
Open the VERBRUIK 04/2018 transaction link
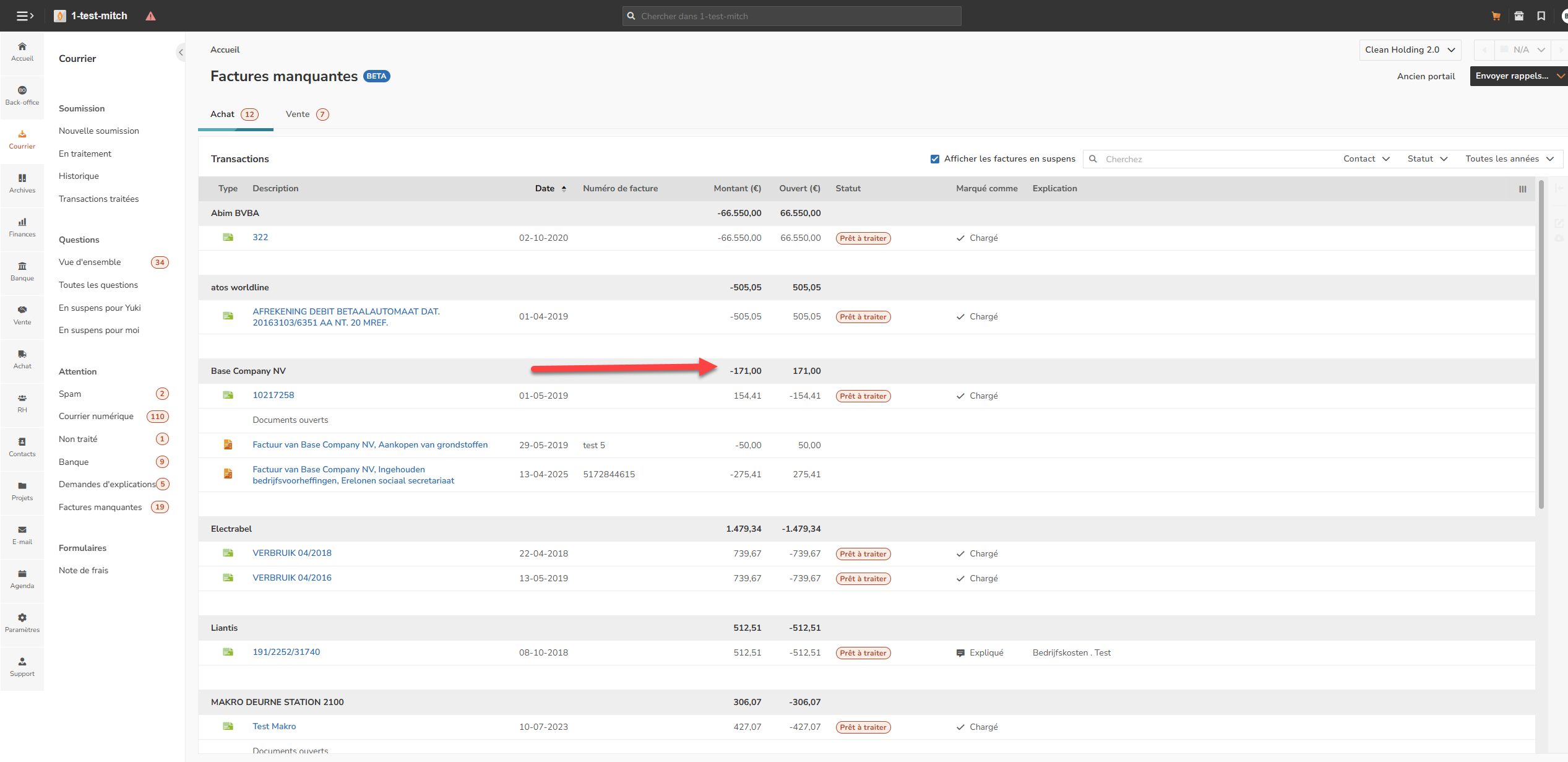point(292,553)
